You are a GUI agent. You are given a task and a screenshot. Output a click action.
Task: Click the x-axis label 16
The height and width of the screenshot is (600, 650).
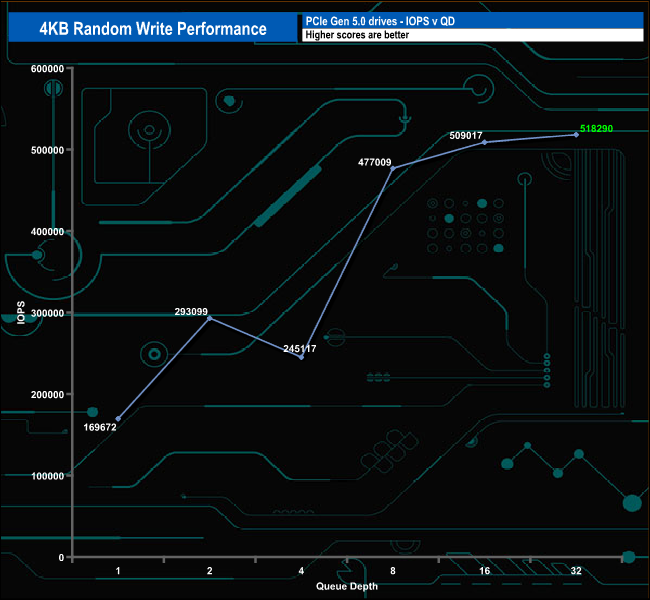pos(485,571)
